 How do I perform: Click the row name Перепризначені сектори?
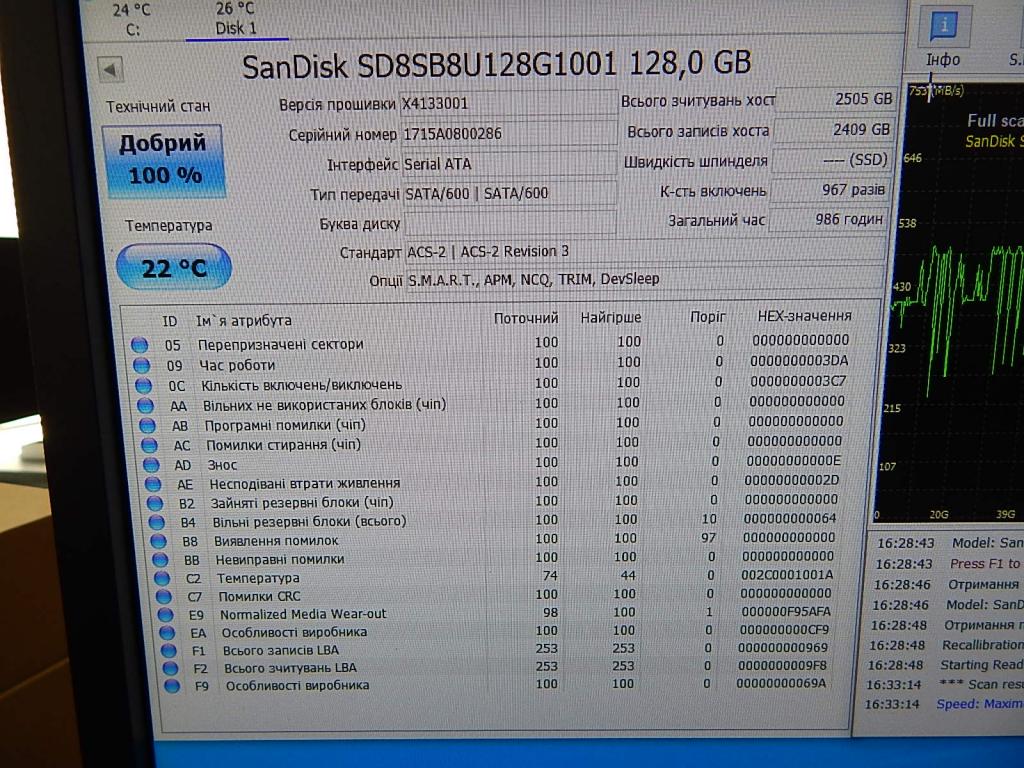[x=281, y=344]
